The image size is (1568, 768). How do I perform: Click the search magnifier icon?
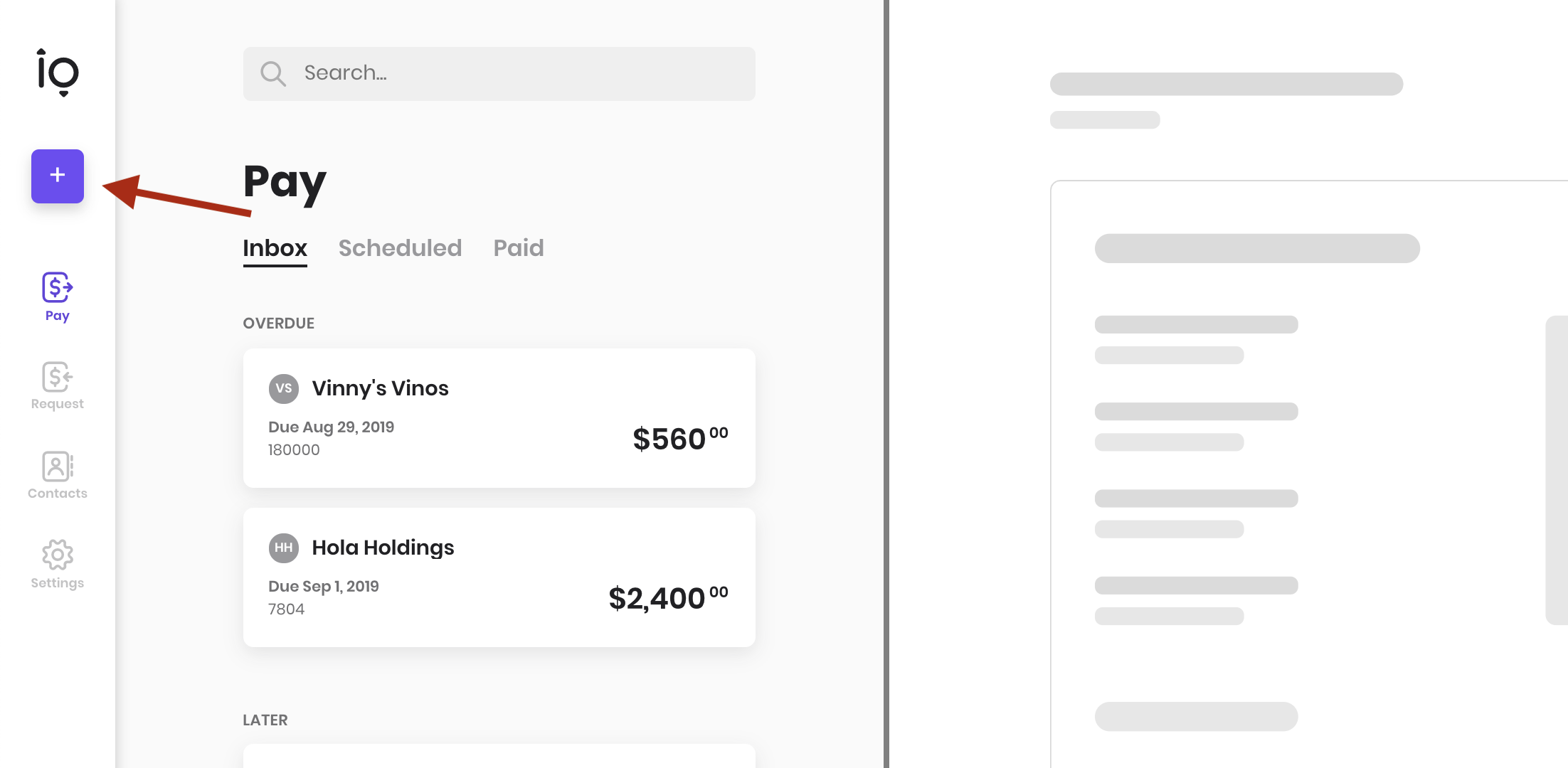tap(272, 73)
